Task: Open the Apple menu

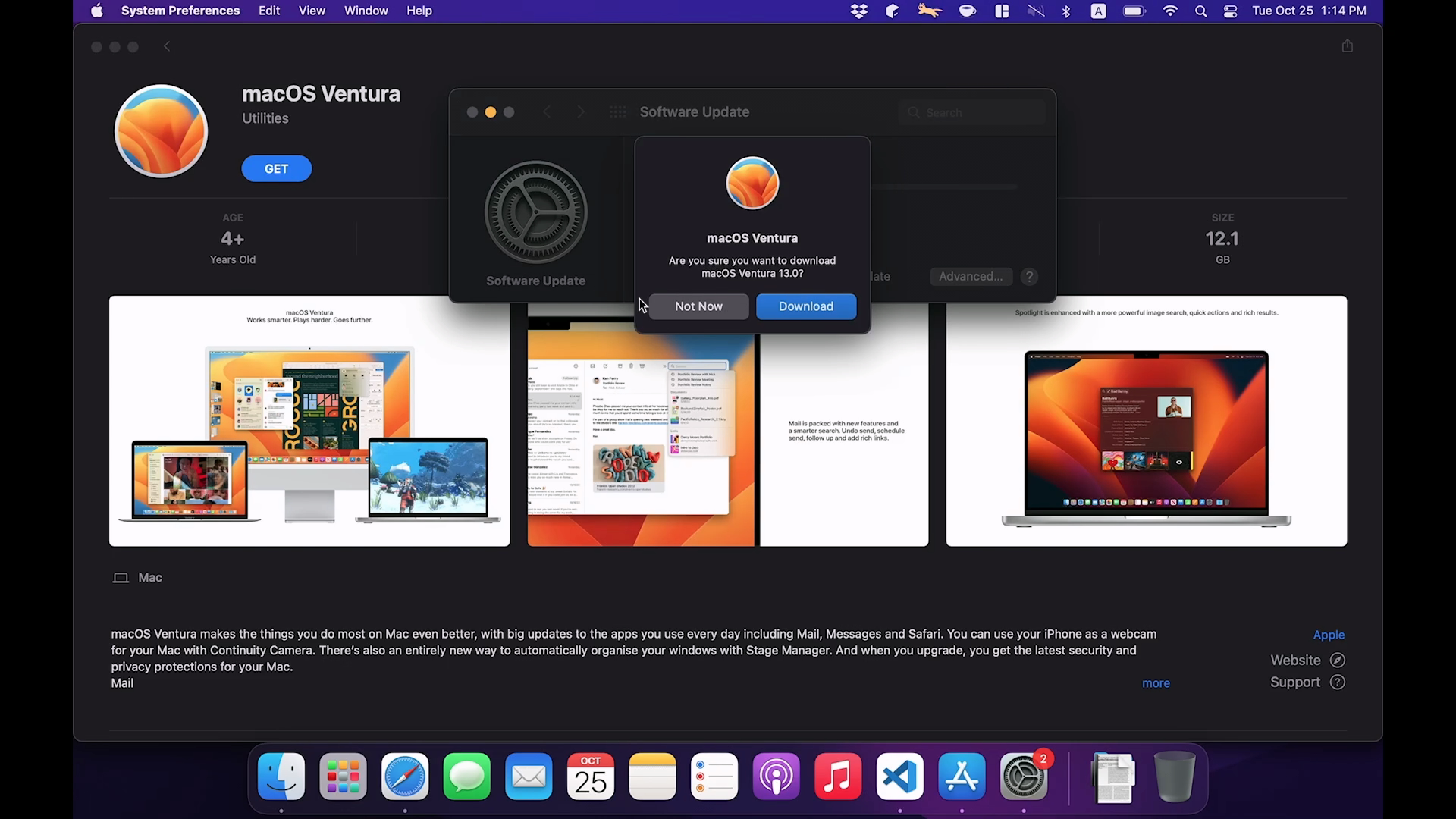Action: pyautogui.click(x=96, y=11)
